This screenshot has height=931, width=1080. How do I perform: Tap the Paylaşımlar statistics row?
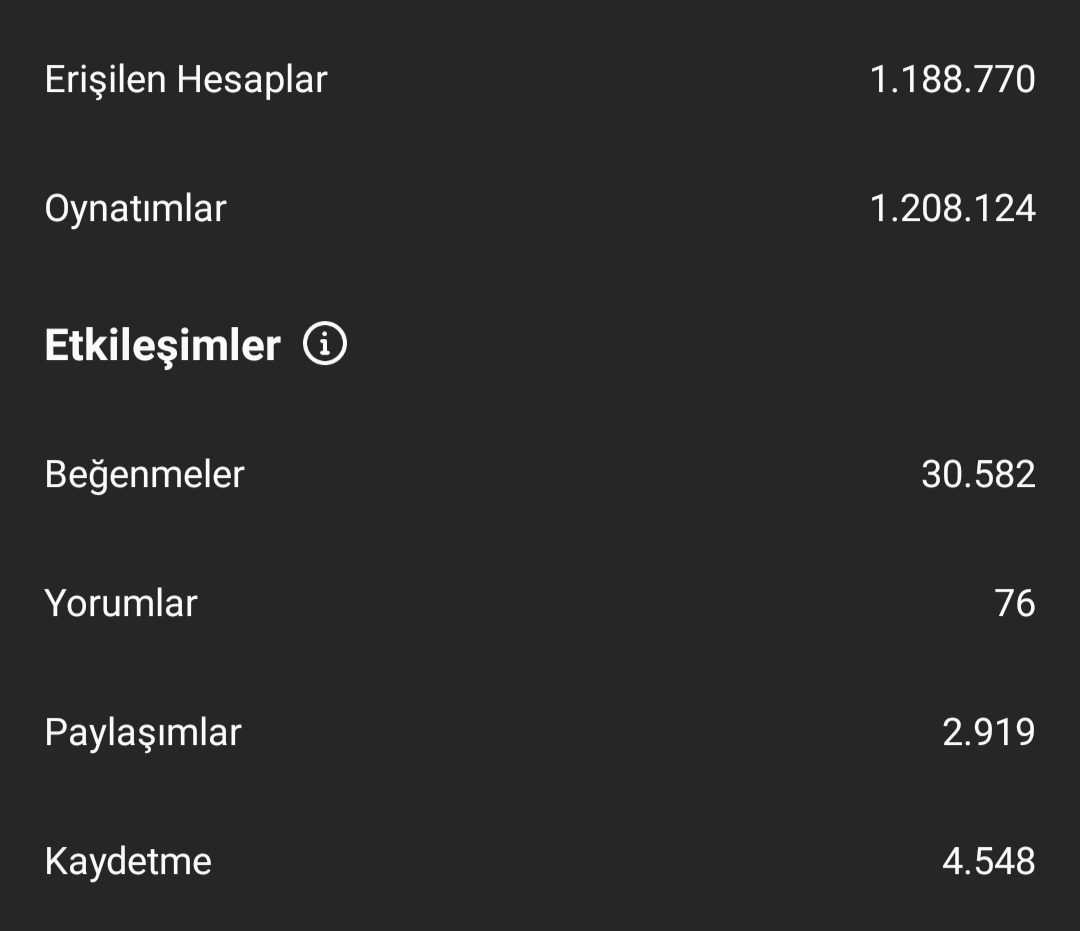[x=540, y=732]
